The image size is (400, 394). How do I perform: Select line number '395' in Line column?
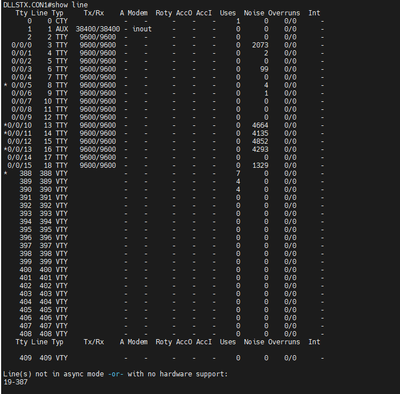pyautogui.click(x=46, y=229)
